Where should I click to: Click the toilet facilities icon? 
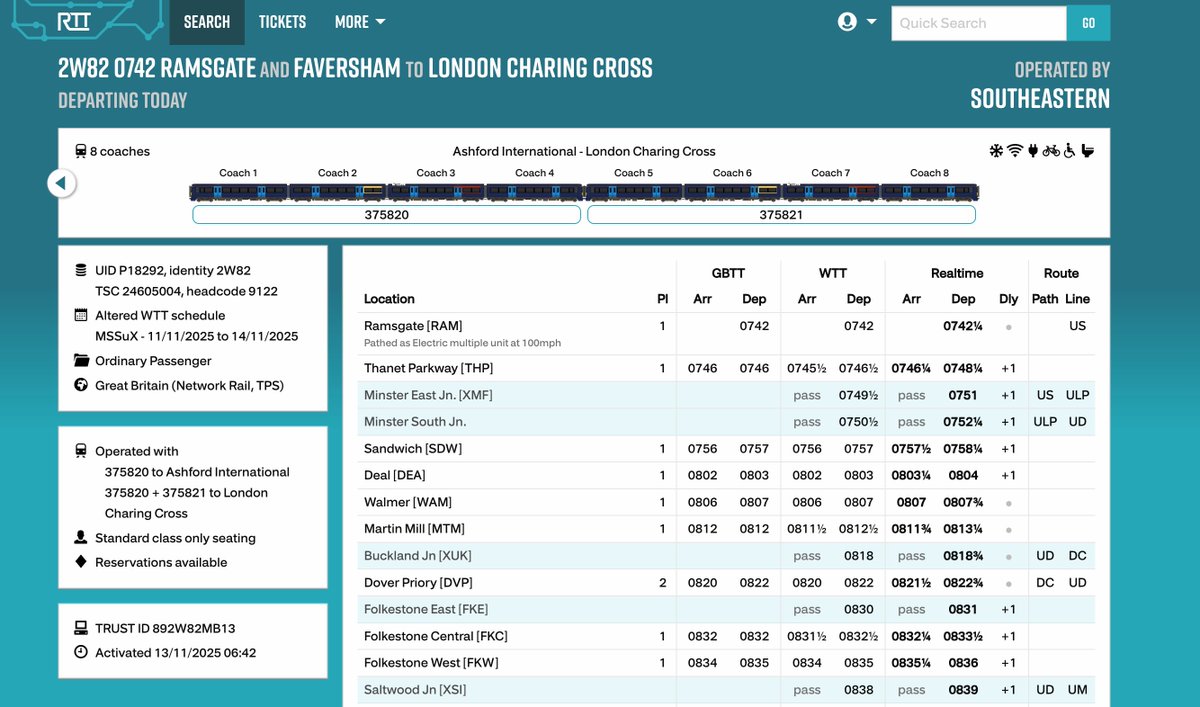point(1087,151)
